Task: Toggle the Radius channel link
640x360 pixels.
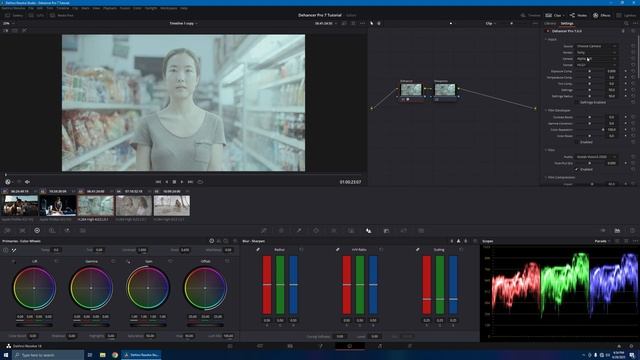Action: pyautogui.click(x=258, y=249)
